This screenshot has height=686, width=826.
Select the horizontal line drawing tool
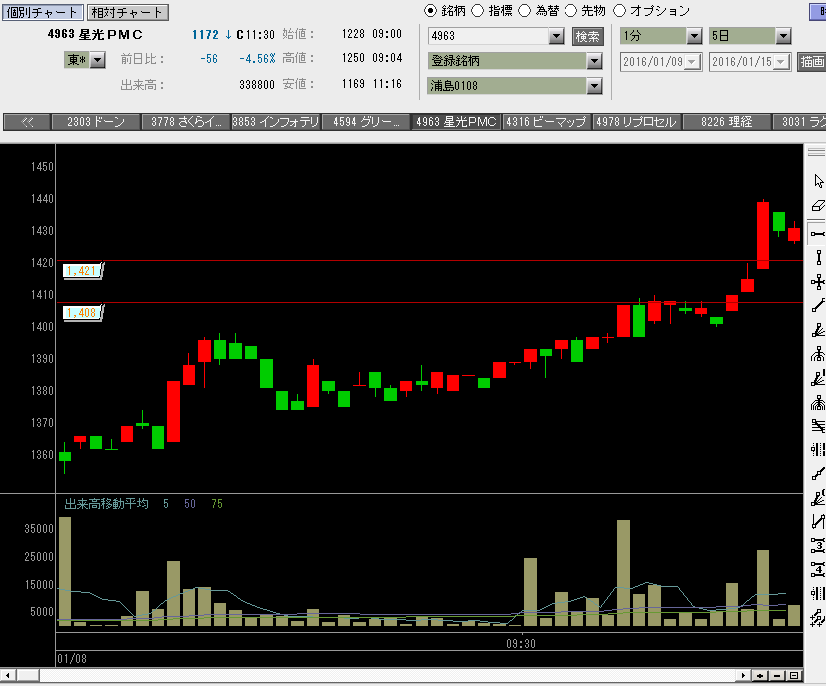[818, 233]
